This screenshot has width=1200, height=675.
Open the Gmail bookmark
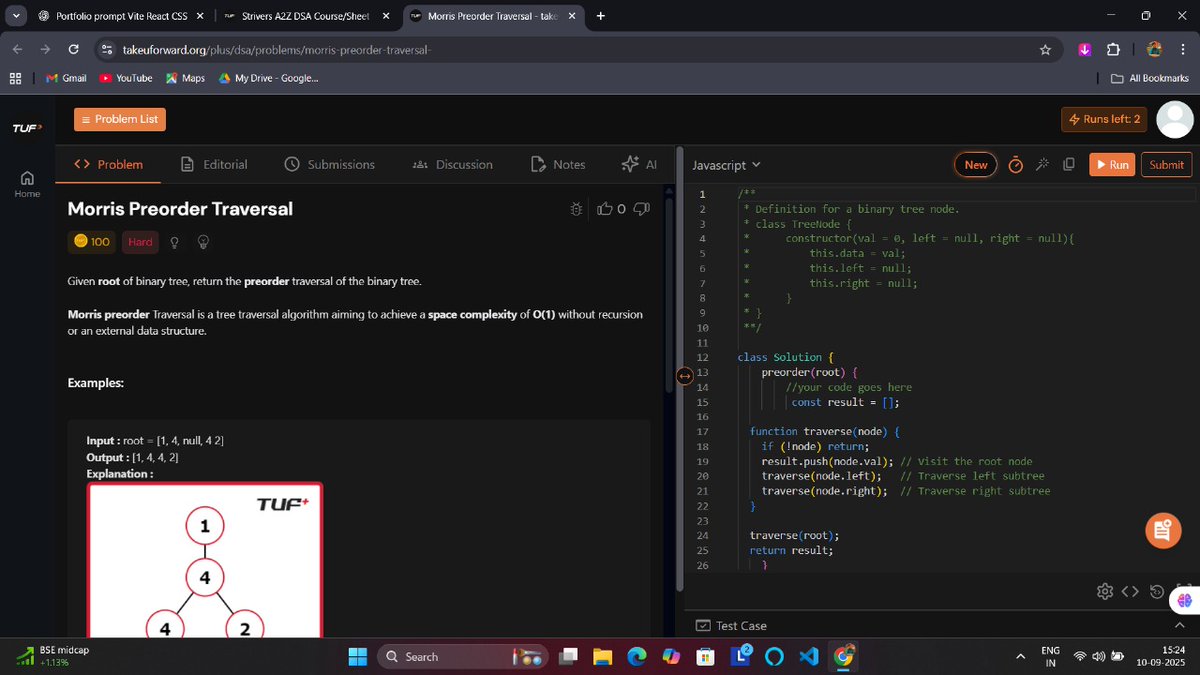(x=66, y=78)
